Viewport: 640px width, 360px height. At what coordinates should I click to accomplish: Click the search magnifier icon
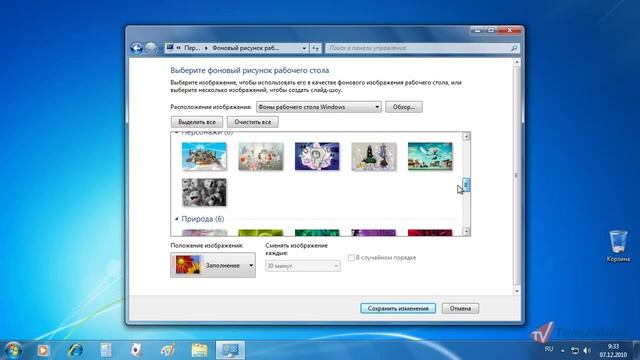(514, 48)
